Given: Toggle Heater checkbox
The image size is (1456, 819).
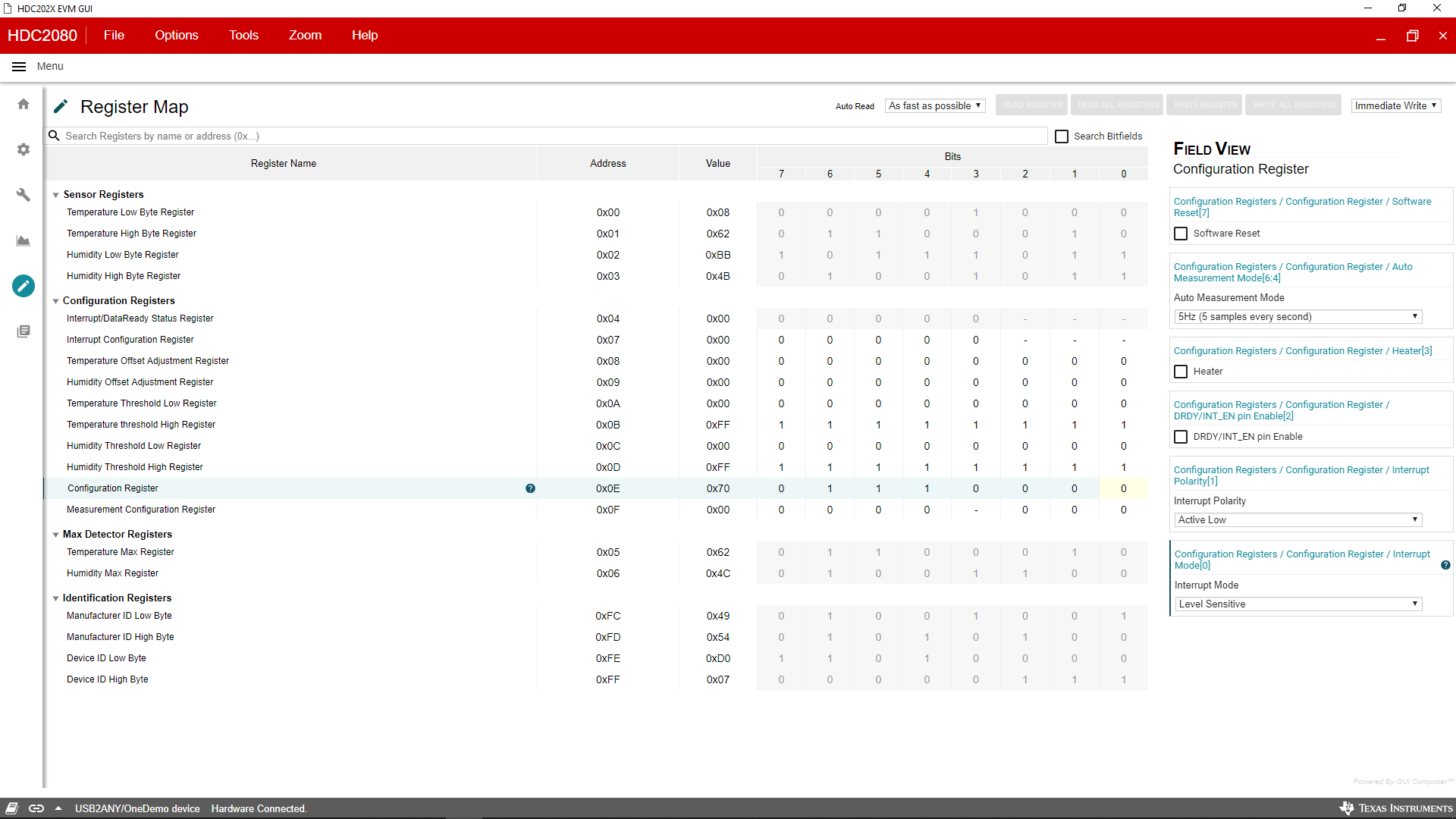Looking at the screenshot, I should tap(1181, 372).
